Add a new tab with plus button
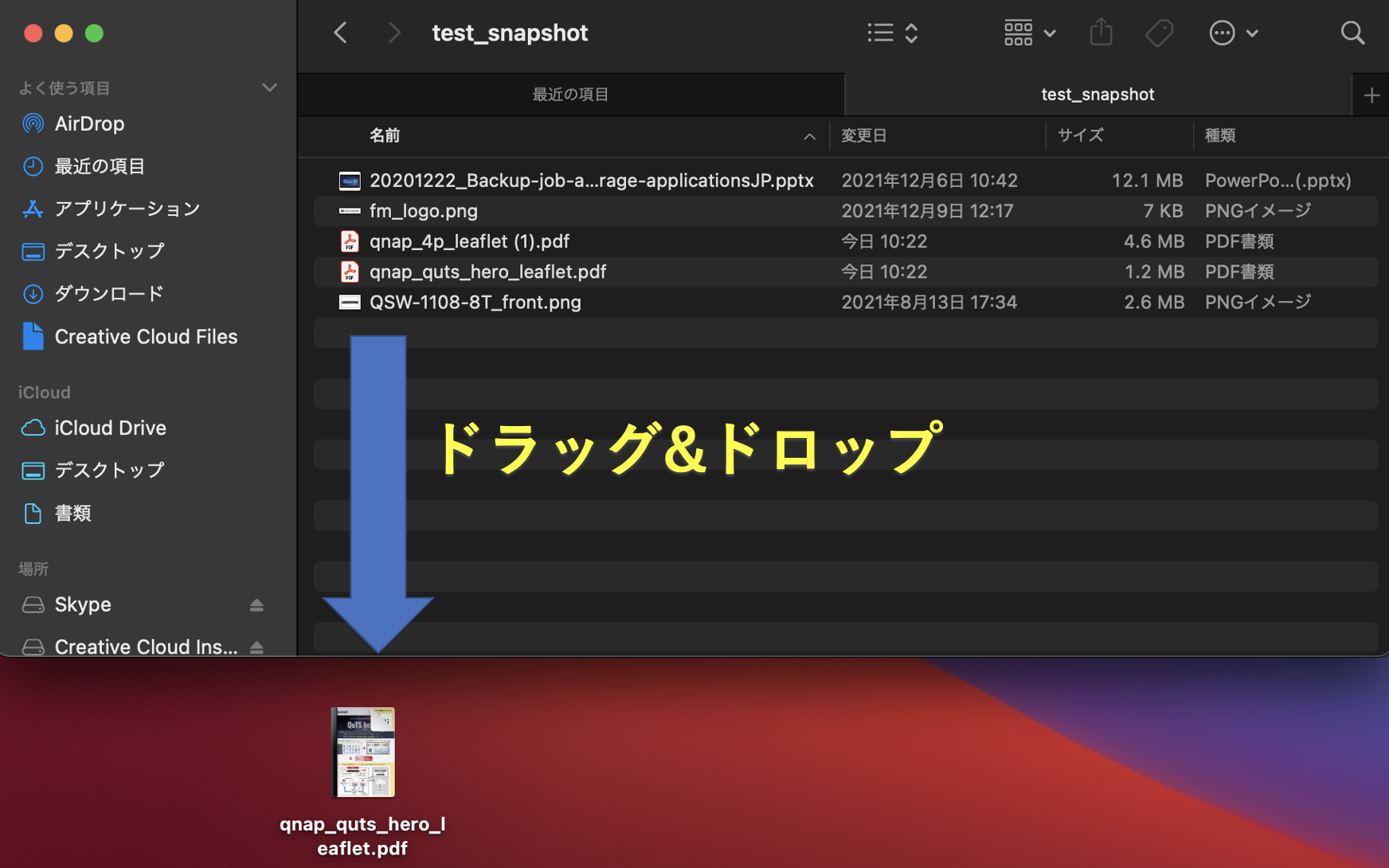 tap(1371, 96)
